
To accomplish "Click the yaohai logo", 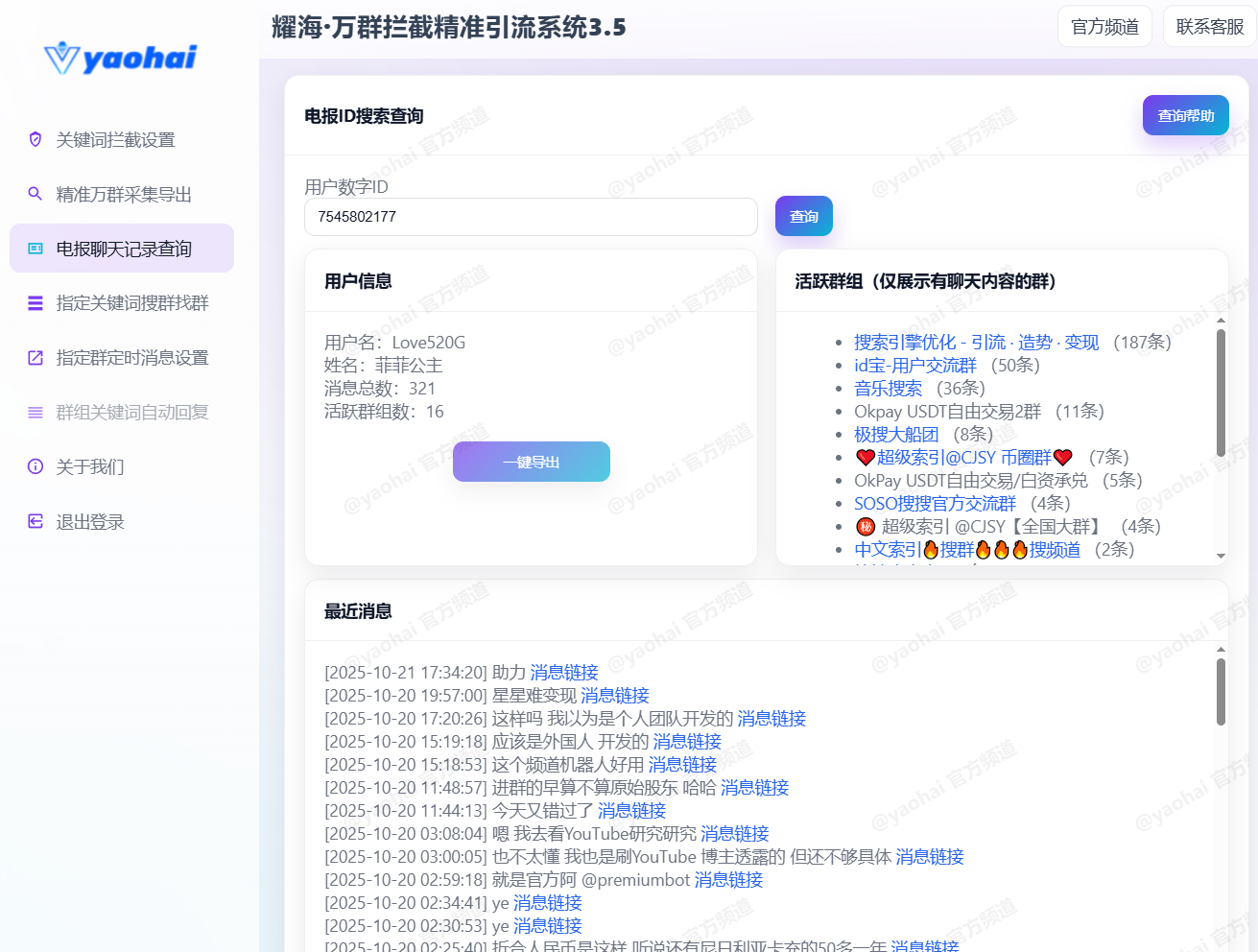I will (121, 59).
